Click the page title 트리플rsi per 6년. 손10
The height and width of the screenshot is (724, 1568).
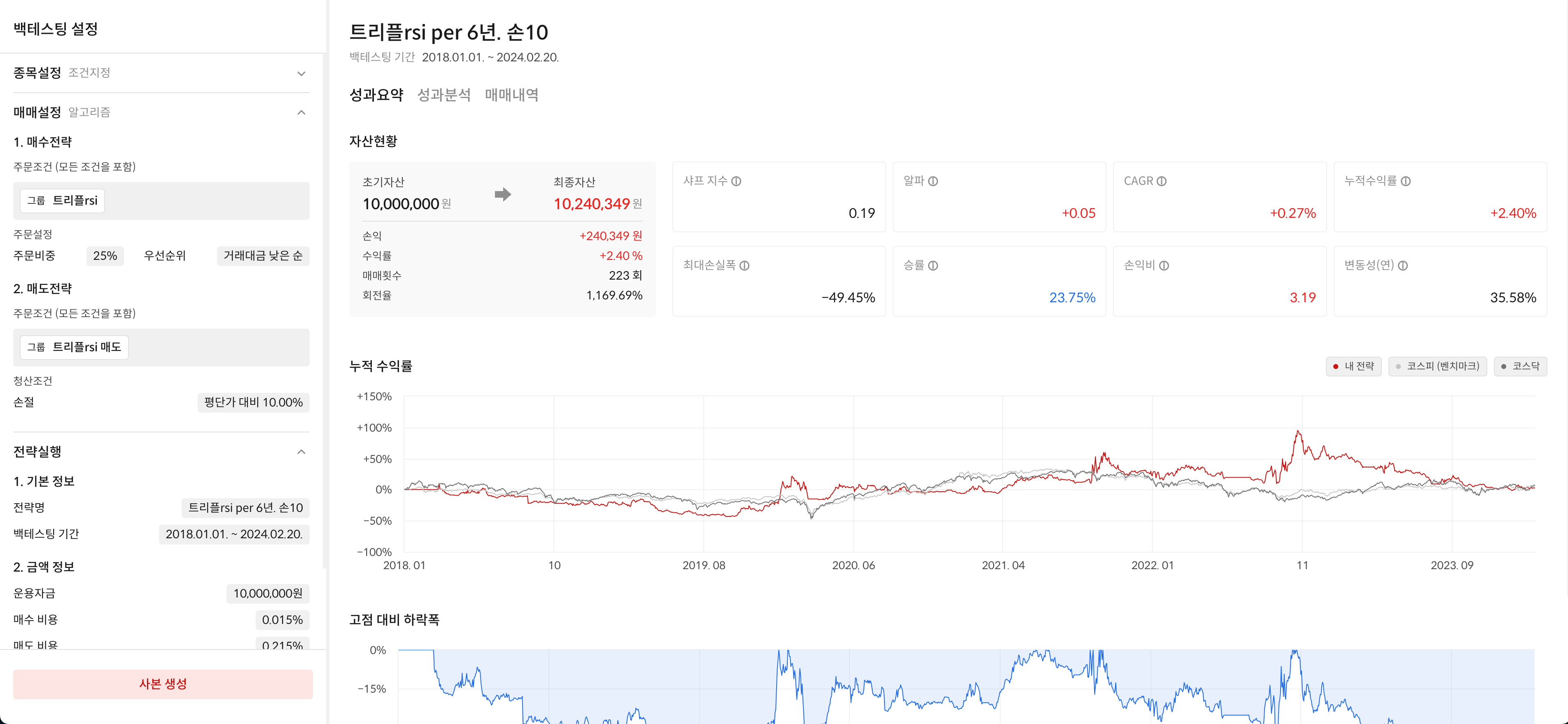pos(448,32)
